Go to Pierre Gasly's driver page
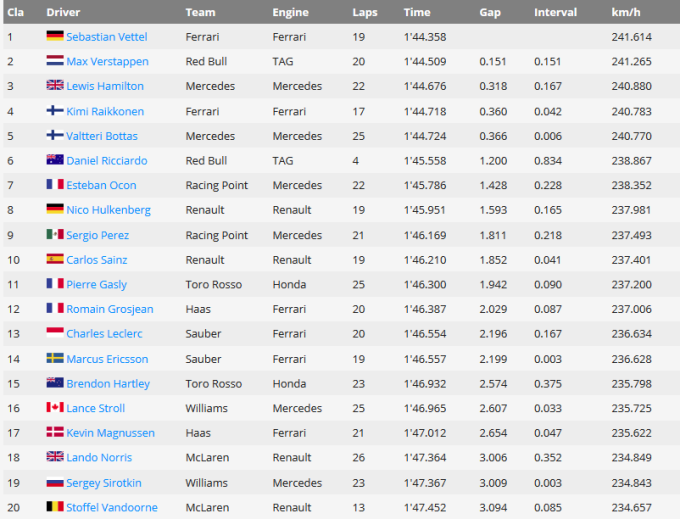Screen dimensions: 680x519 (96, 285)
